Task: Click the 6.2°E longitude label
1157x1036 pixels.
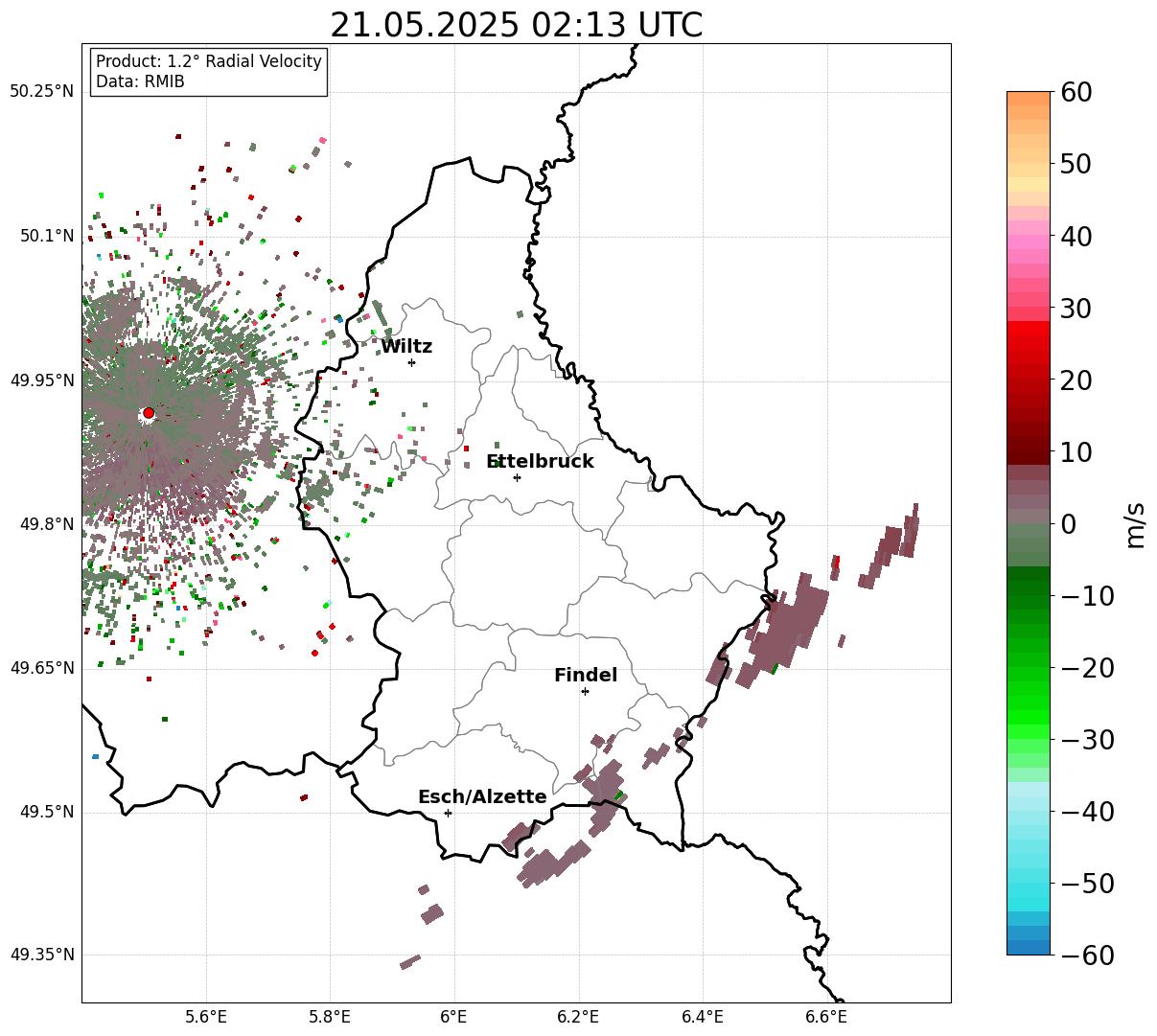Action: tap(579, 1017)
